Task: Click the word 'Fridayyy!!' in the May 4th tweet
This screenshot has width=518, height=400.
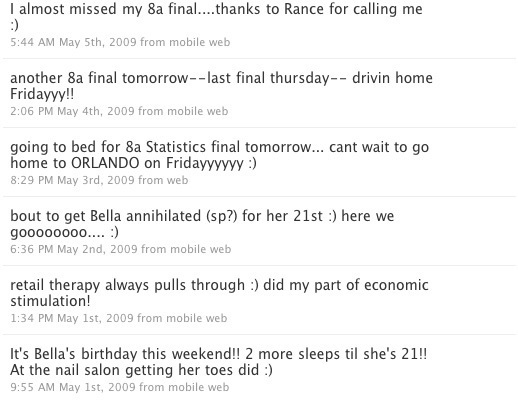Action: coord(42,94)
